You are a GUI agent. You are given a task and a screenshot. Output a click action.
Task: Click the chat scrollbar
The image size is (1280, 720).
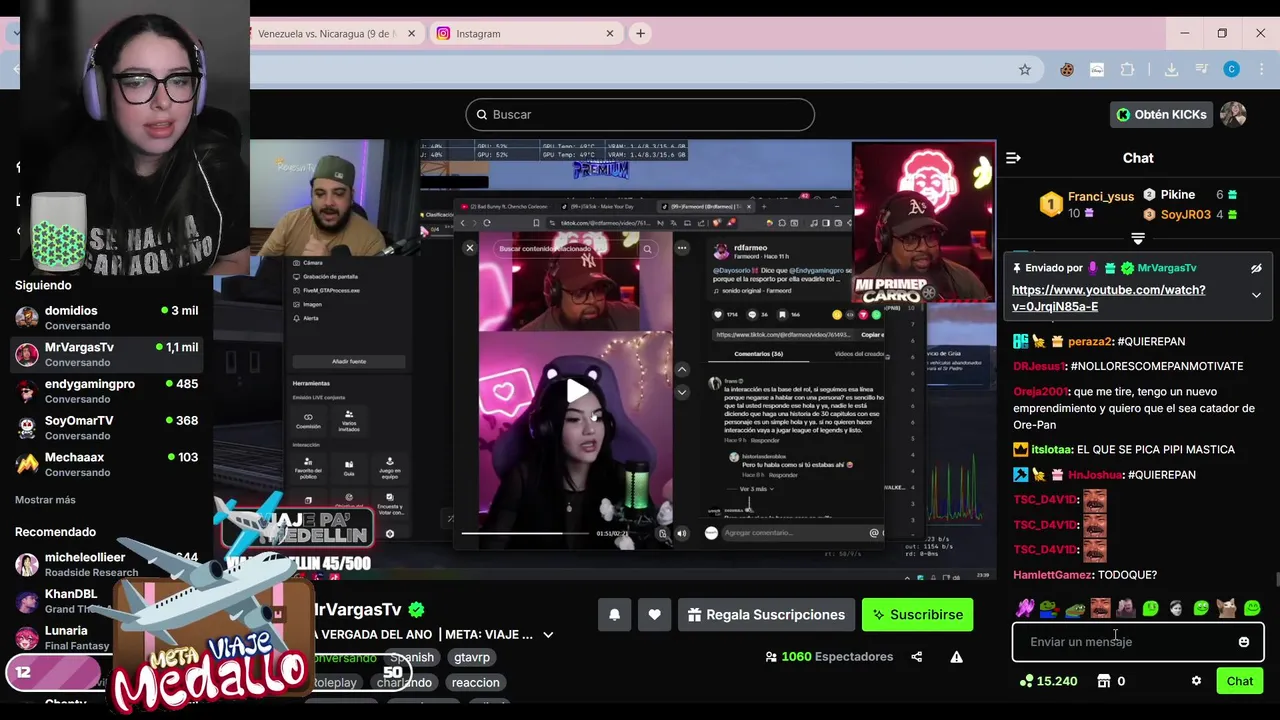click(x=1276, y=579)
